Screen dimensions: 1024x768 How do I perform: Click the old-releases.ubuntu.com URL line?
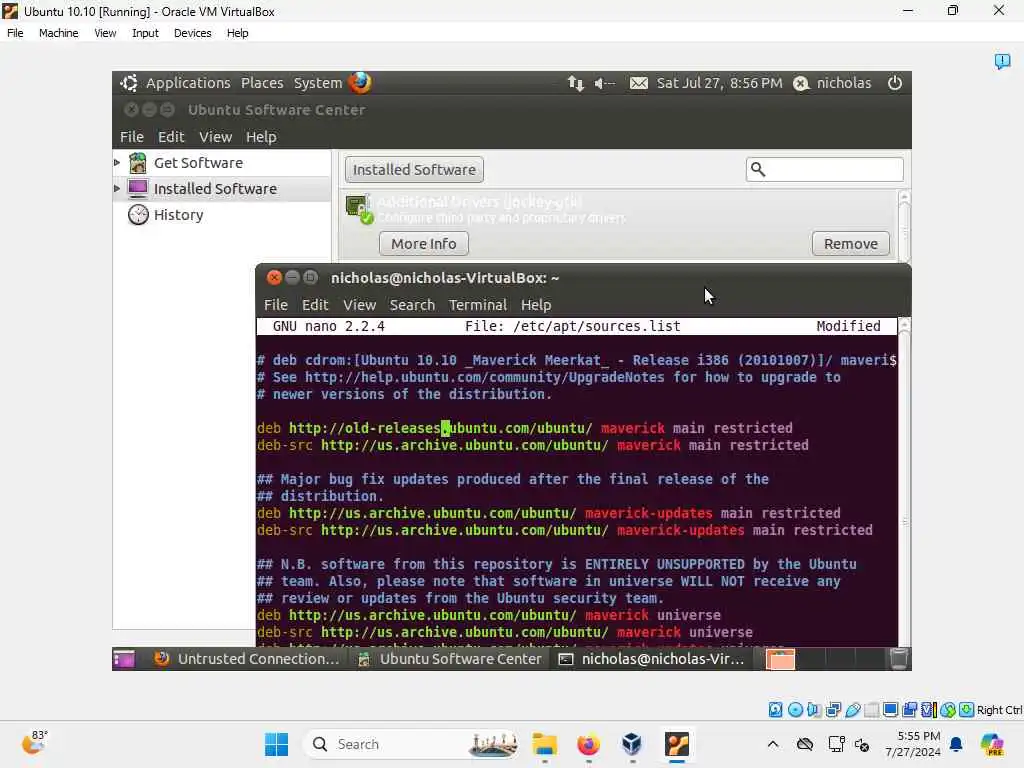pos(524,428)
